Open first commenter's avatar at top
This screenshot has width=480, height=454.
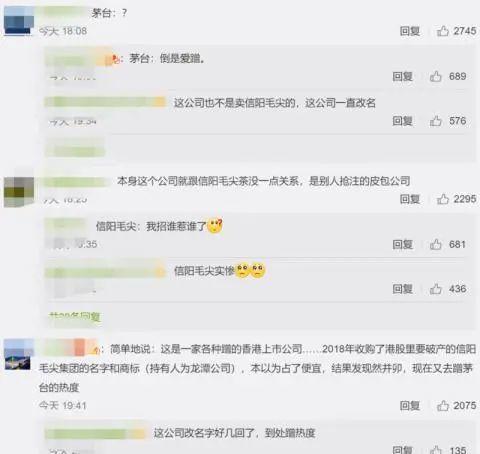point(19,20)
